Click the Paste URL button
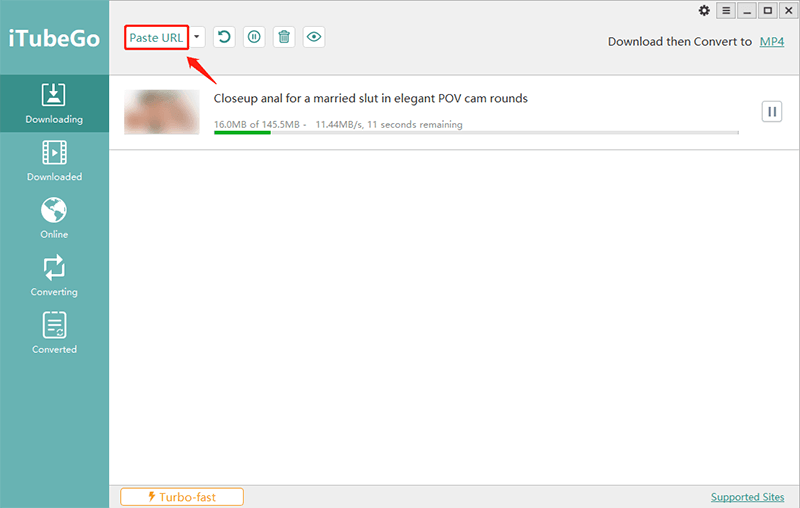800x508 pixels. (156, 38)
